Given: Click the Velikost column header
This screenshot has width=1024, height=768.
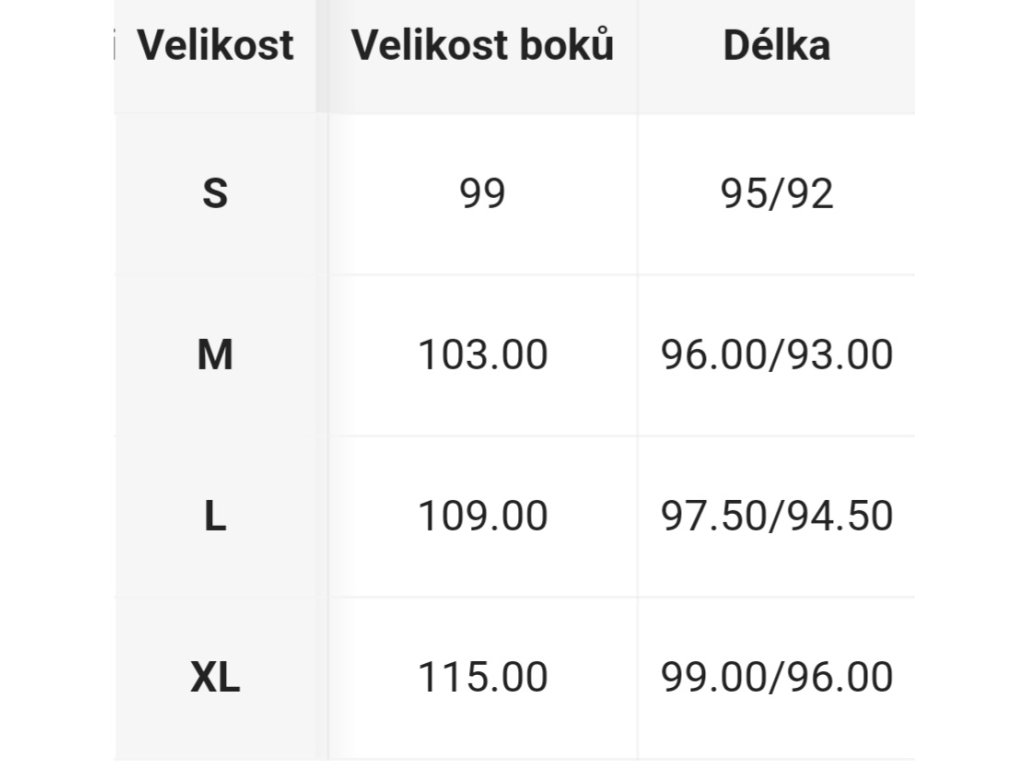Looking at the screenshot, I should coord(216,45).
